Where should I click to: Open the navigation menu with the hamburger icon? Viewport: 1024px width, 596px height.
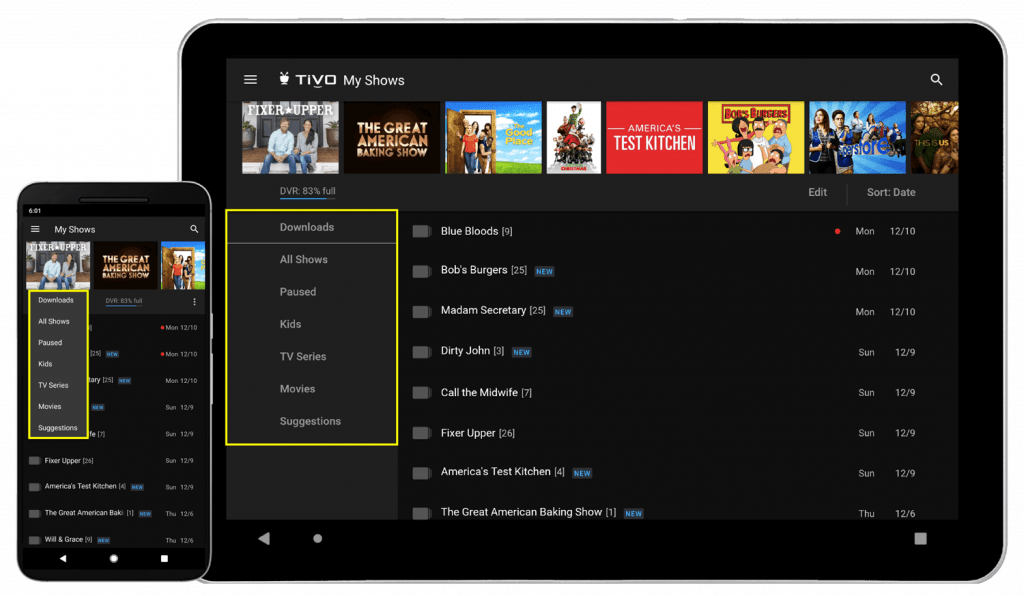click(250, 79)
